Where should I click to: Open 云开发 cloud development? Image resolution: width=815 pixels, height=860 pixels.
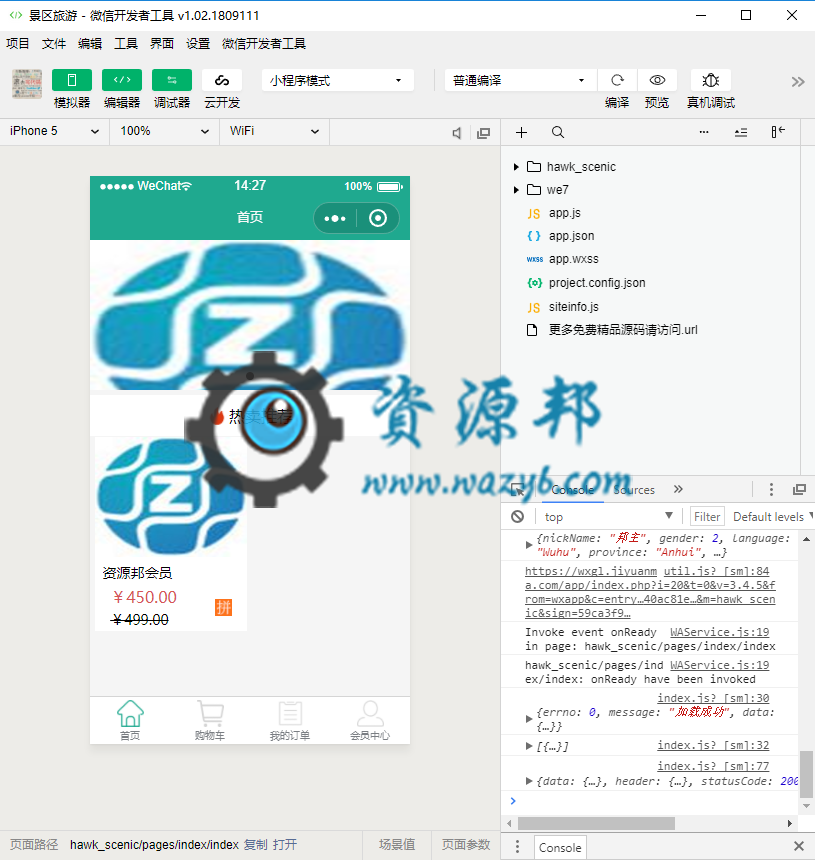click(222, 80)
